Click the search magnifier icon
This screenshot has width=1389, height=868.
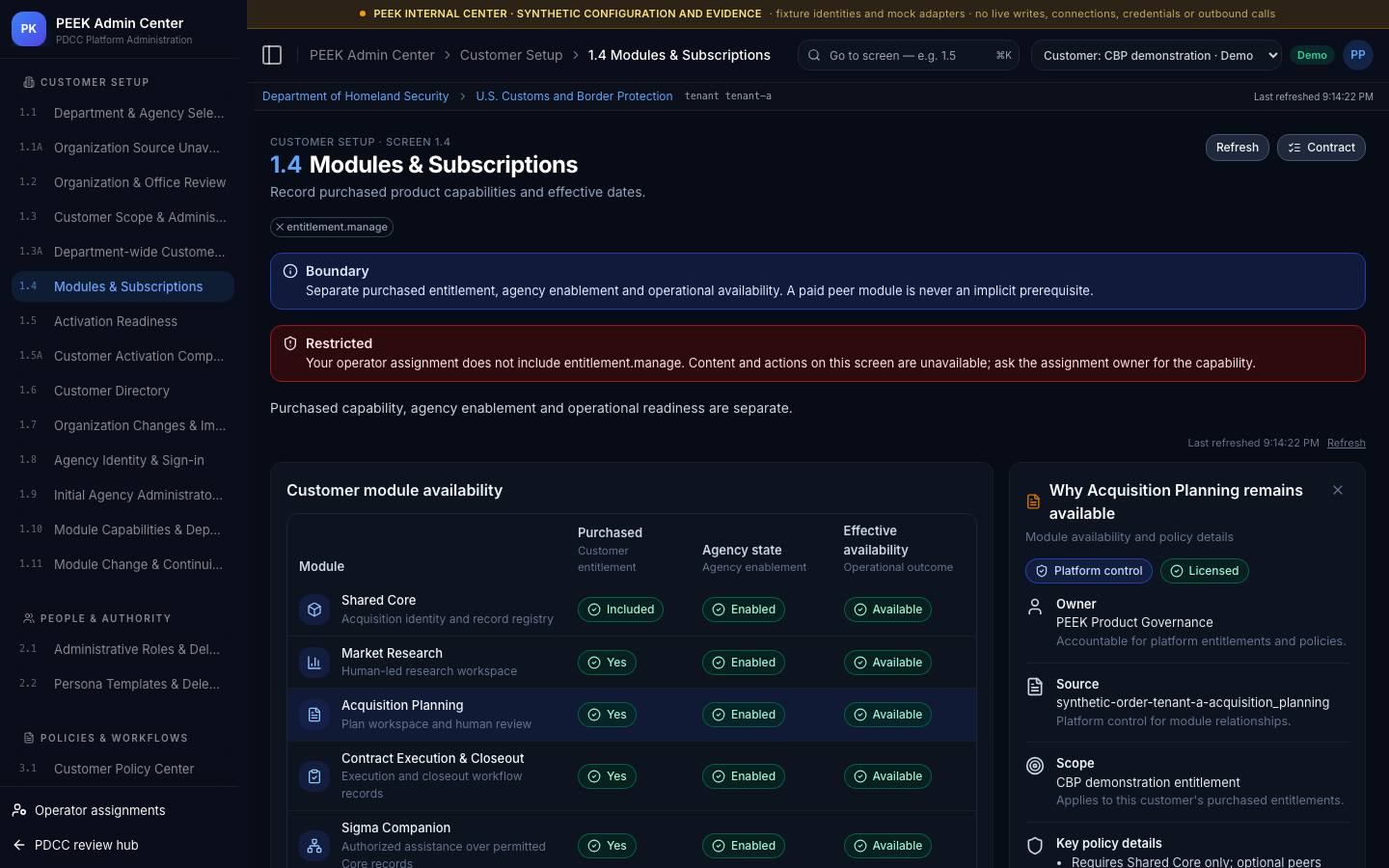click(814, 55)
